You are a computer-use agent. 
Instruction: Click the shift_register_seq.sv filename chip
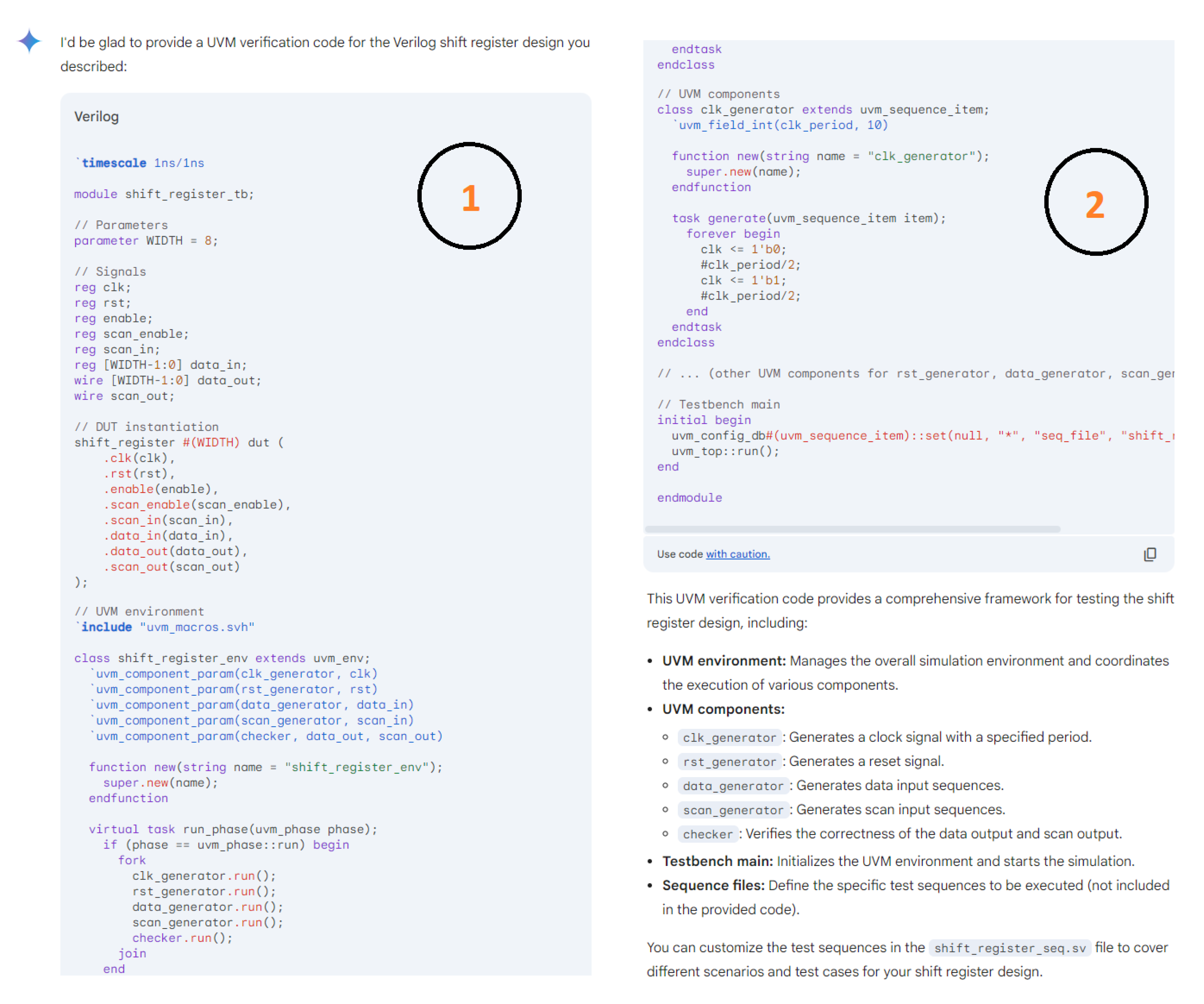[1009, 948]
